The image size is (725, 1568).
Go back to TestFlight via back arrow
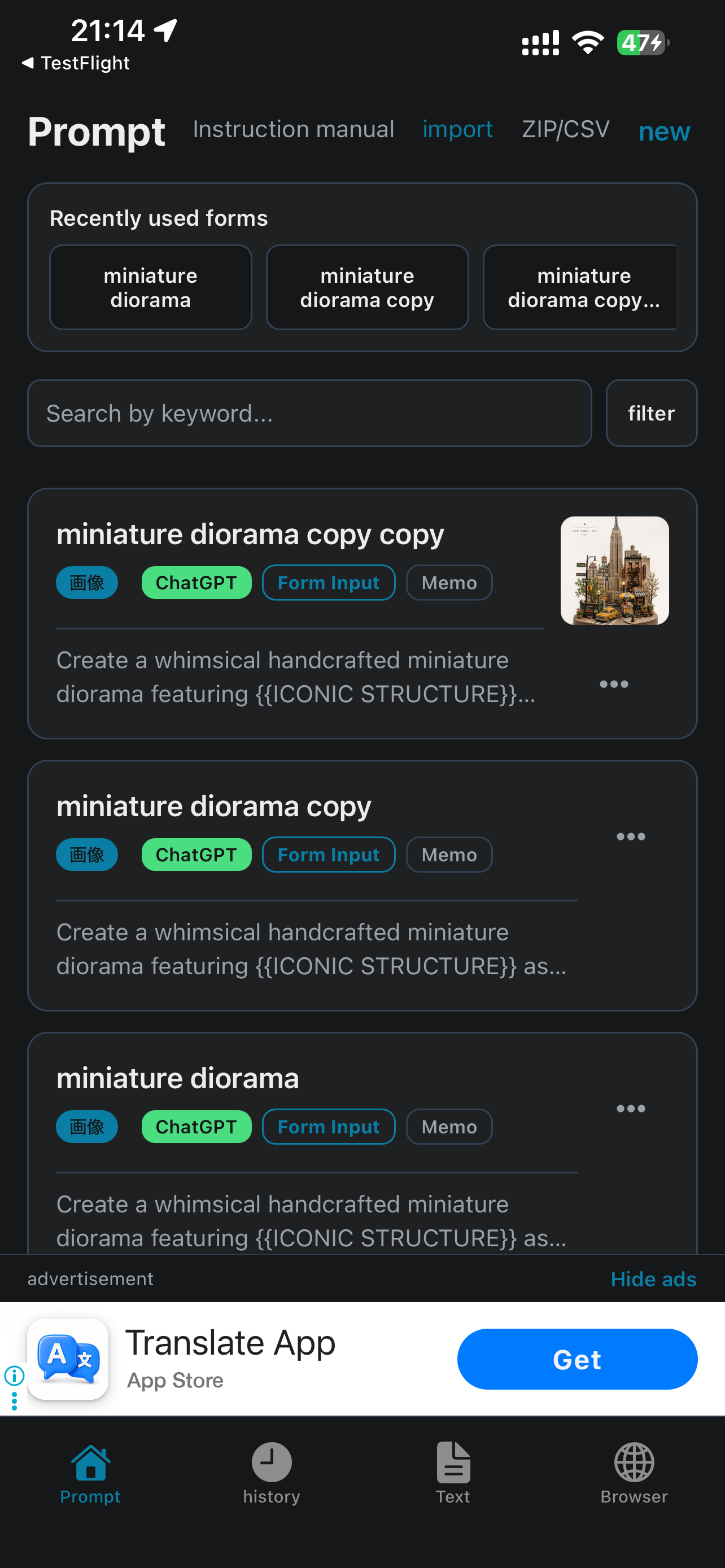tap(28, 63)
